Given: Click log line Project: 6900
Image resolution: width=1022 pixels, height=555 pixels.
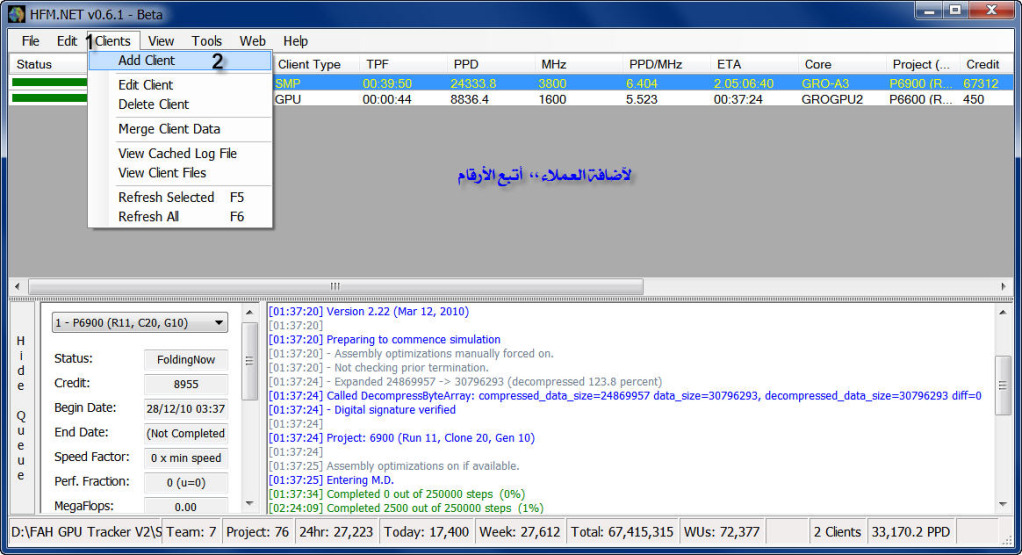Looking at the screenshot, I should [402, 438].
